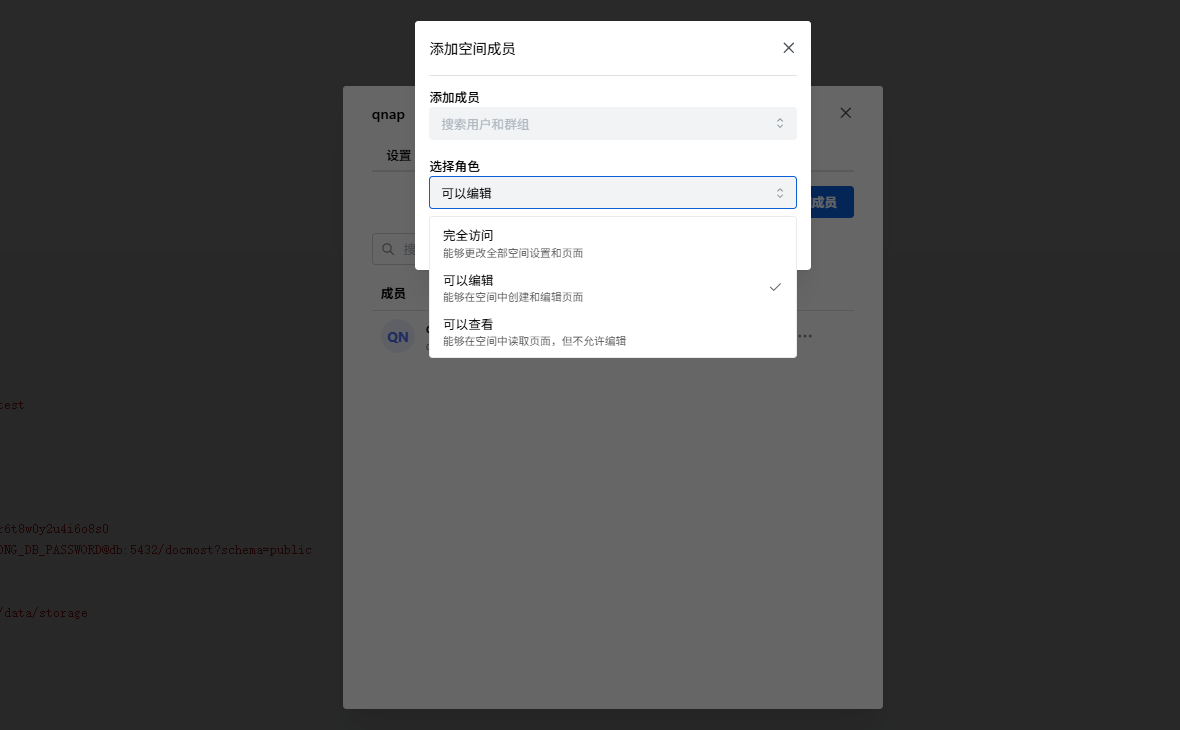This screenshot has height=730, width=1180.
Task: Click the chevron in the role selector
Action: click(780, 193)
